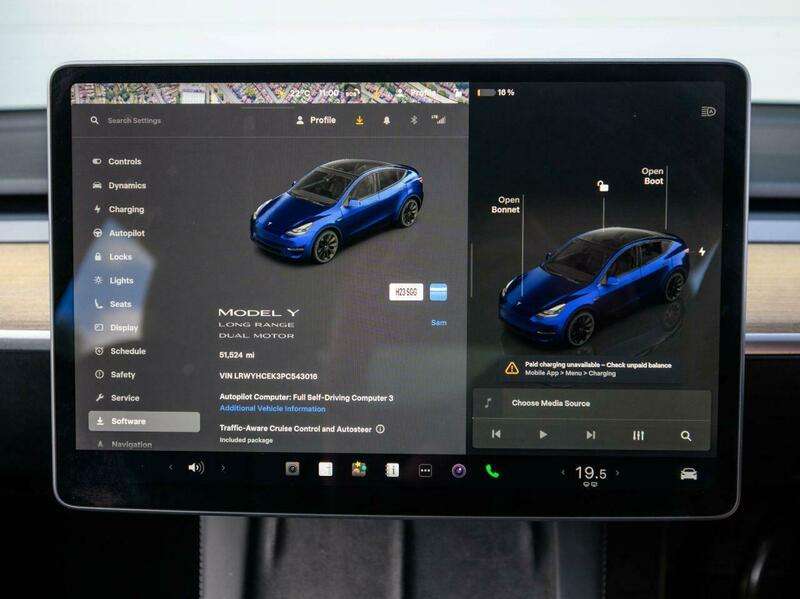Open Additional Vehicle Information link
Screen dimensions: 800x599
272,409
